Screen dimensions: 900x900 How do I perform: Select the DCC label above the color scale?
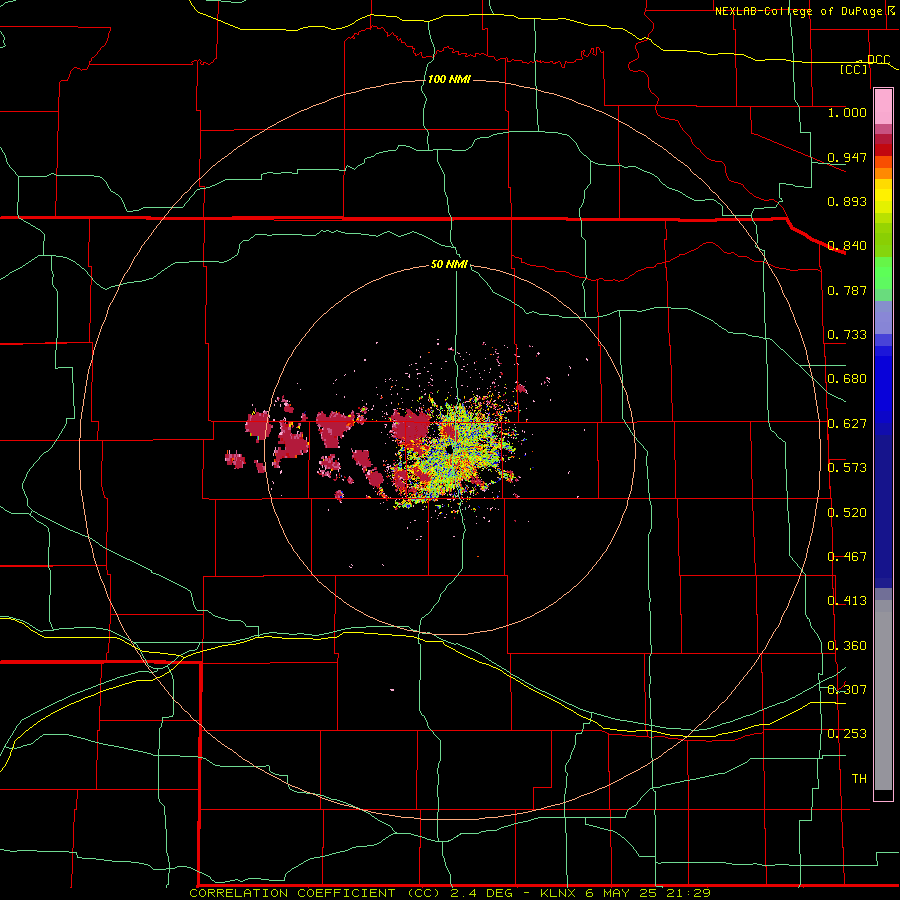[878, 59]
